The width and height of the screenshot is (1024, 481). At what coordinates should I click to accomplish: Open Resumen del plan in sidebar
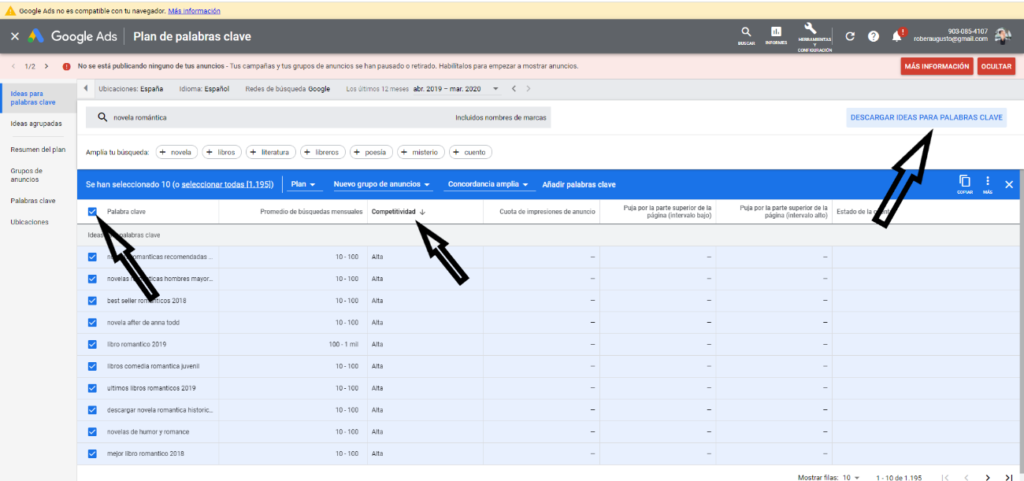[x=37, y=149]
